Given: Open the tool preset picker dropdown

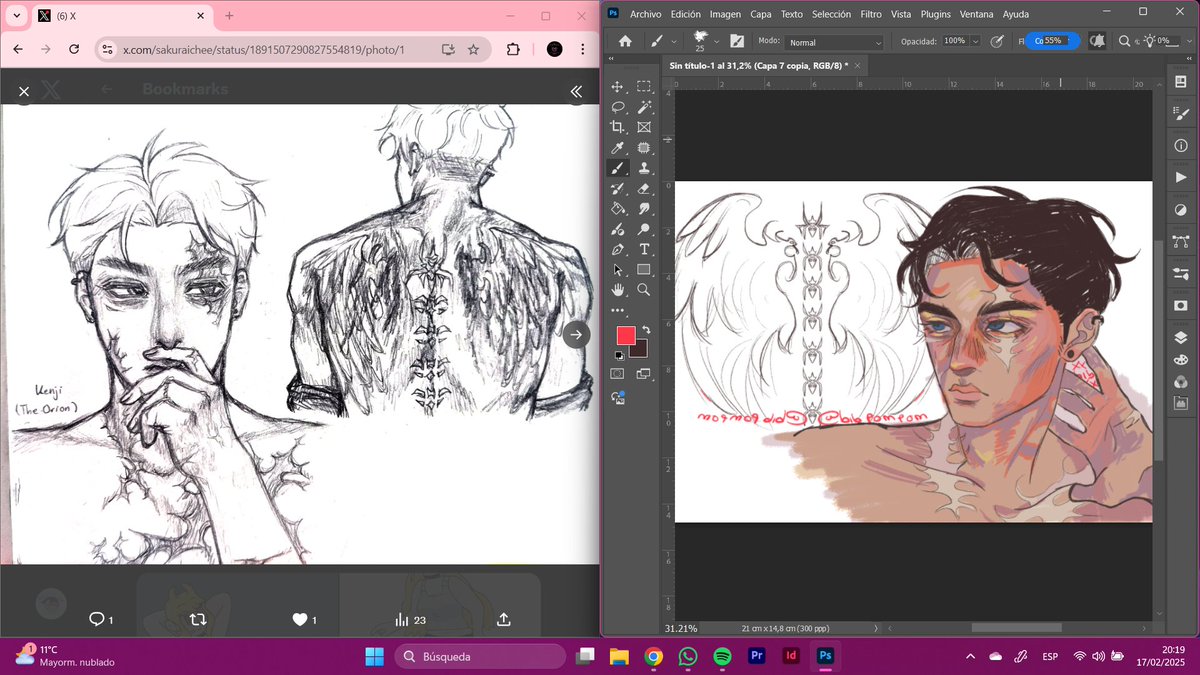Looking at the screenshot, I should click(x=675, y=42).
